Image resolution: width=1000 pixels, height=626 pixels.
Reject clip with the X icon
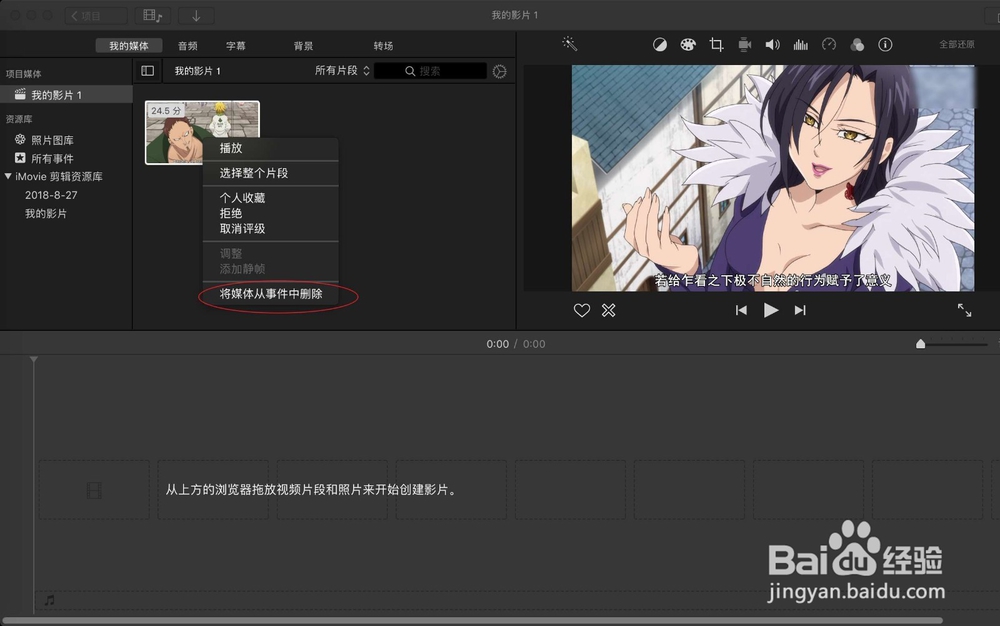tap(608, 310)
